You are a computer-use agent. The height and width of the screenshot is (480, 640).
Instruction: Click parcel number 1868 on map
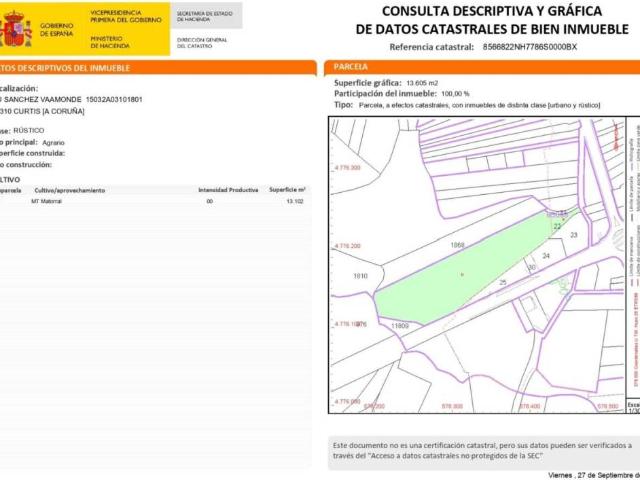457,245
